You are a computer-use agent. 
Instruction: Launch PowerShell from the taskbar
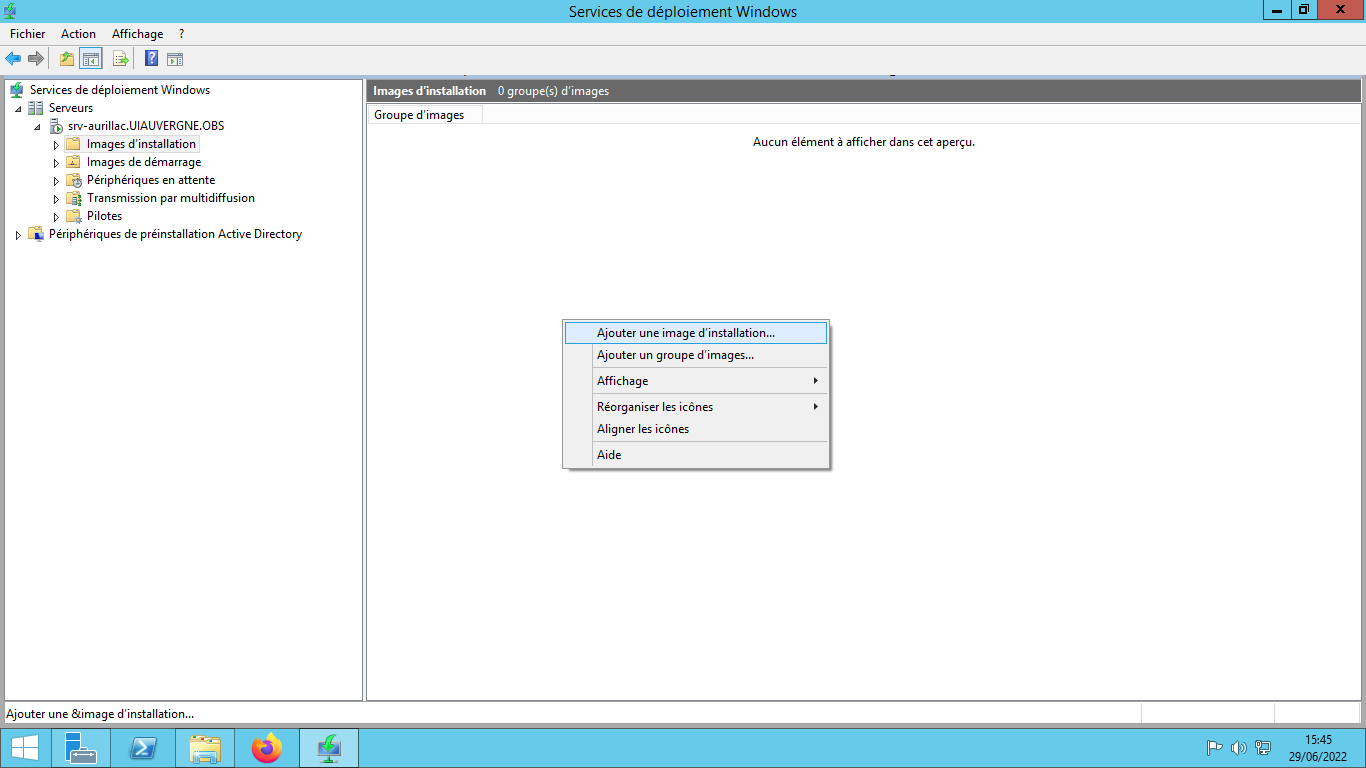tap(142, 748)
